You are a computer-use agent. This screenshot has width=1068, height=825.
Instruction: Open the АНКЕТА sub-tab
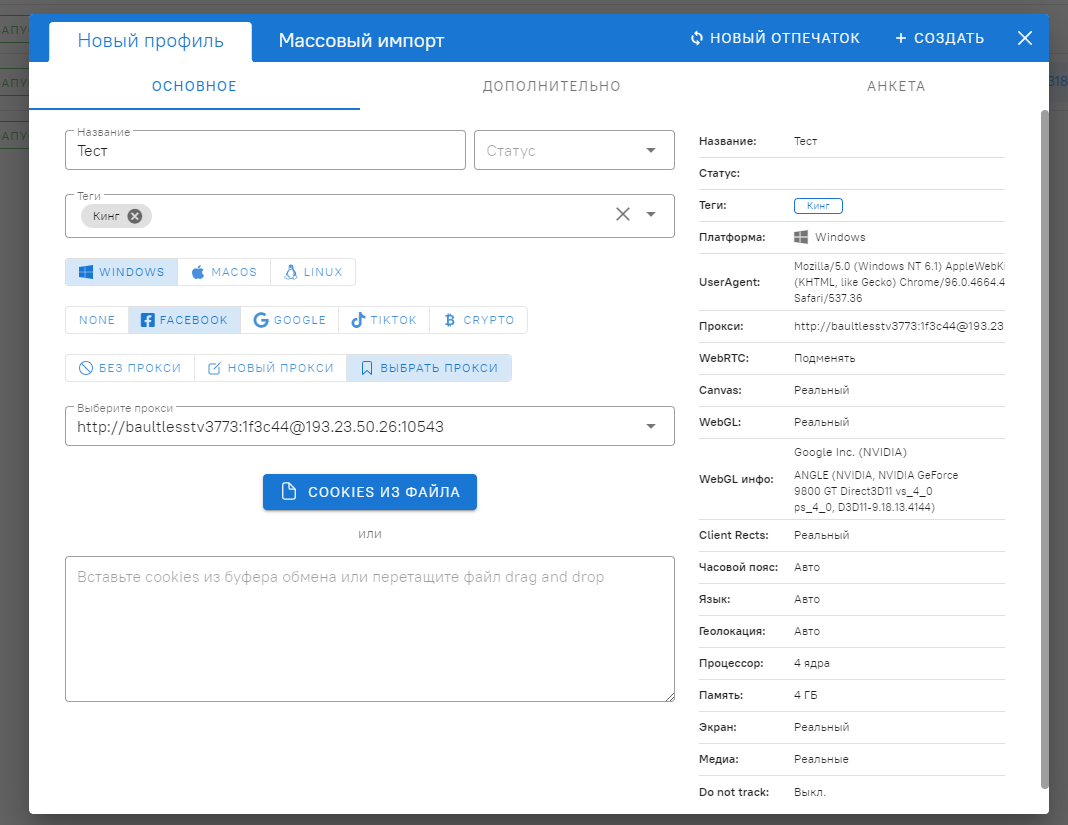coord(896,86)
